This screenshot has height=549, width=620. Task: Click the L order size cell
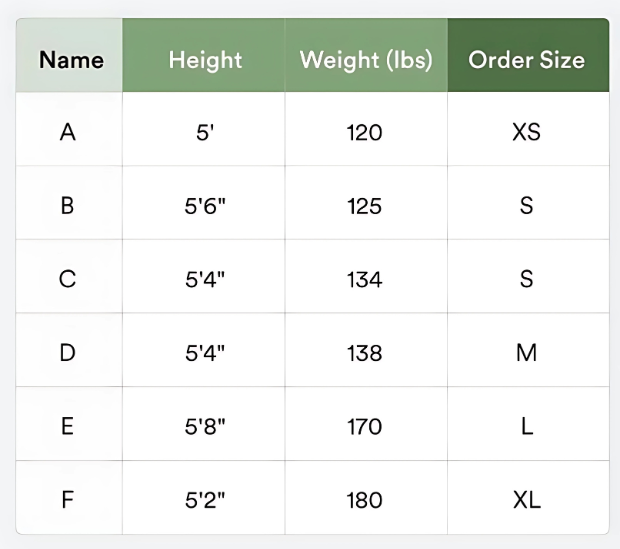[x=526, y=427]
